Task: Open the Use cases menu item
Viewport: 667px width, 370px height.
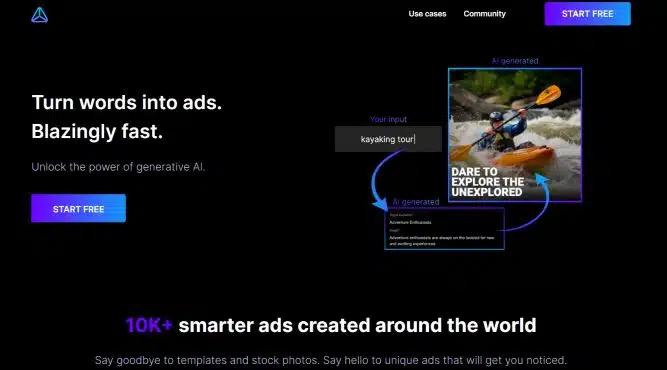Action: pos(427,14)
